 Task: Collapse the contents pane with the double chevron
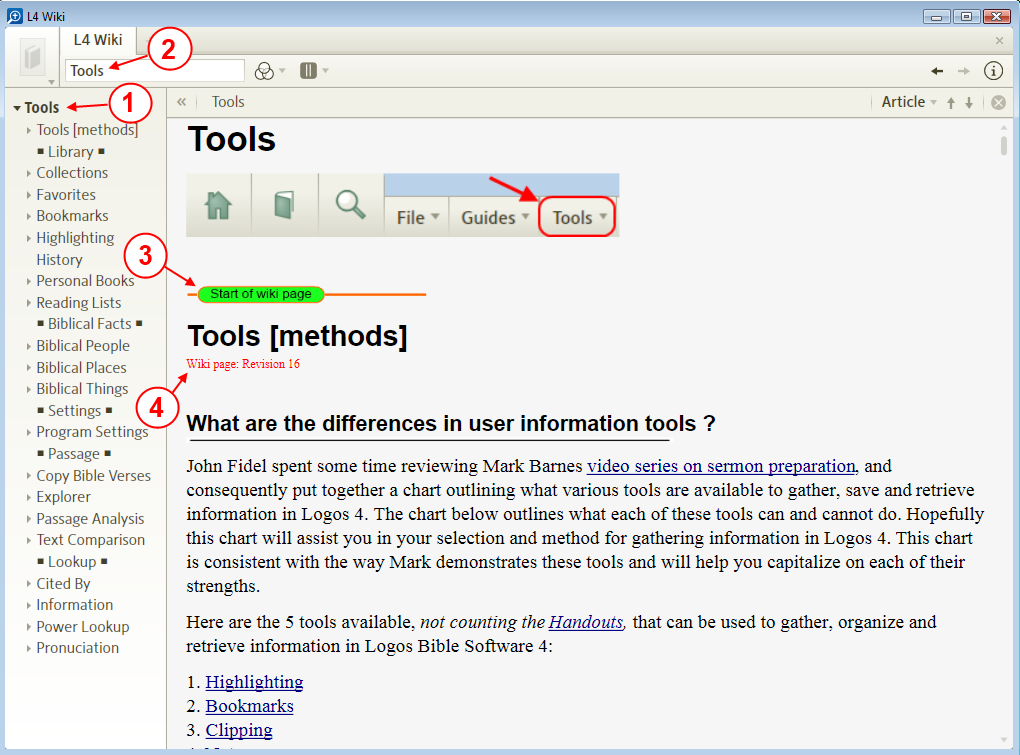(181, 102)
